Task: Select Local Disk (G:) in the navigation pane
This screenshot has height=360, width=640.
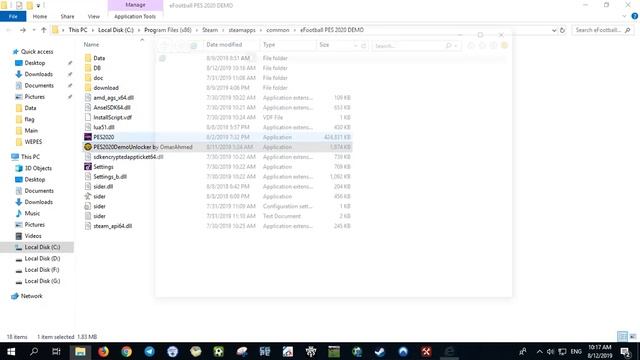Action: pyautogui.click(x=42, y=281)
